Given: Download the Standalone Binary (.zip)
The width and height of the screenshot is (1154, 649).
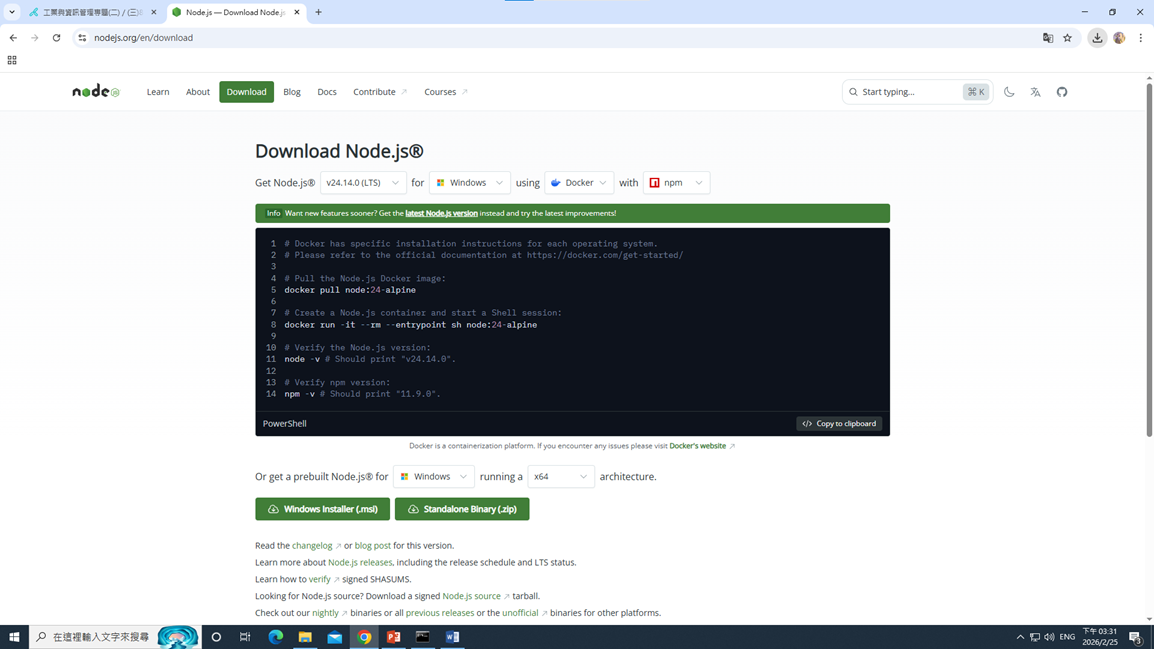Looking at the screenshot, I should click(462, 509).
